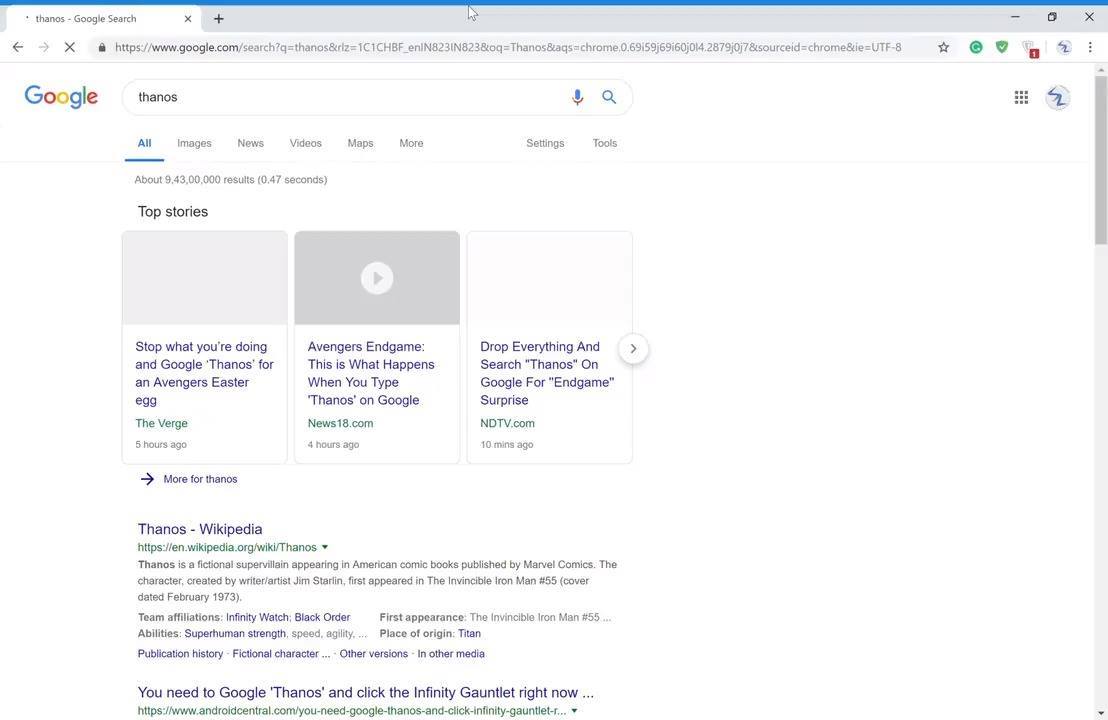Open Chrome three-dot menu
This screenshot has height=720, width=1108.
click(x=1090, y=47)
